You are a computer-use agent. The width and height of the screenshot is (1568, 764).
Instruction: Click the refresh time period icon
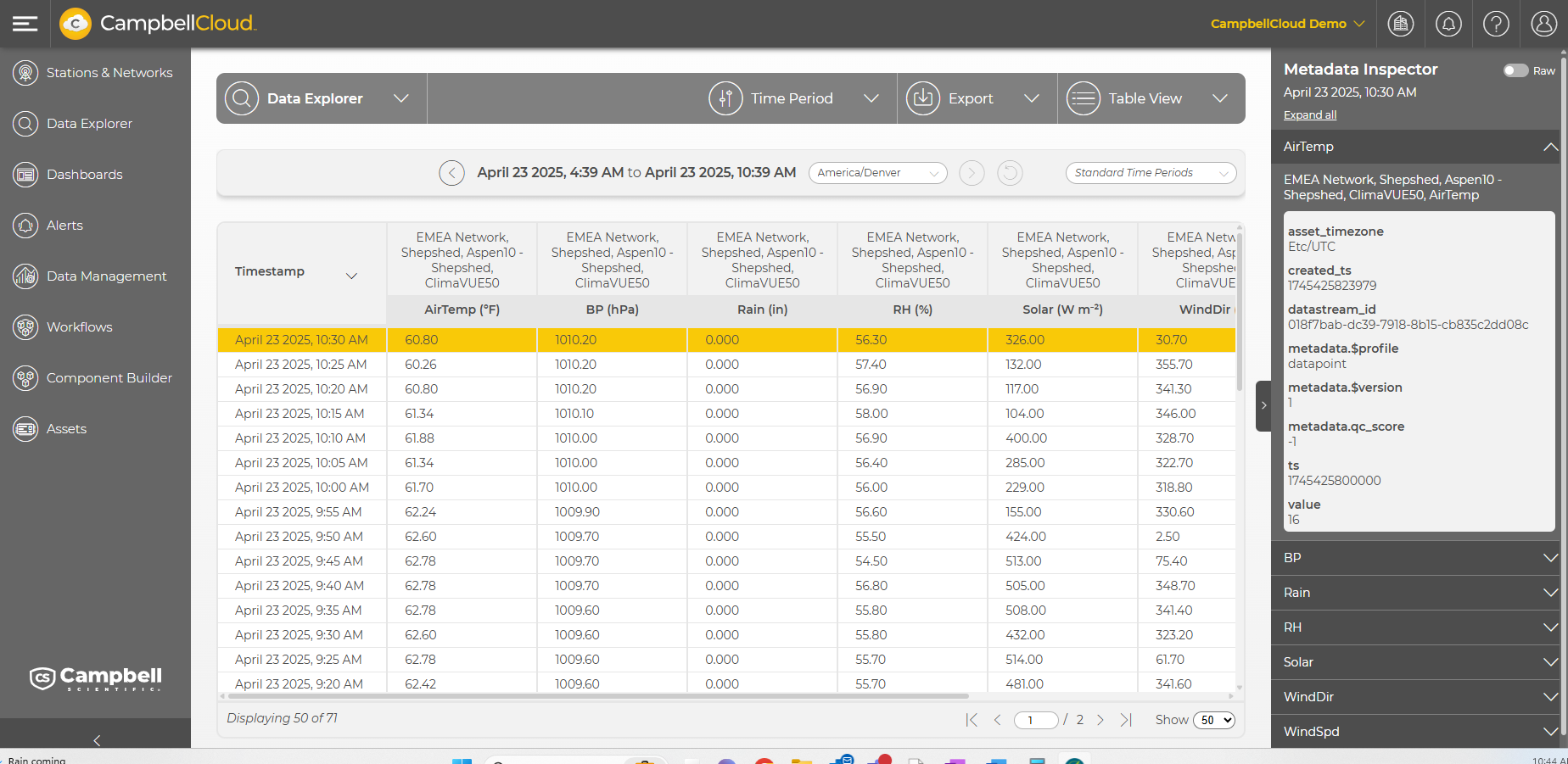pos(1010,173)
